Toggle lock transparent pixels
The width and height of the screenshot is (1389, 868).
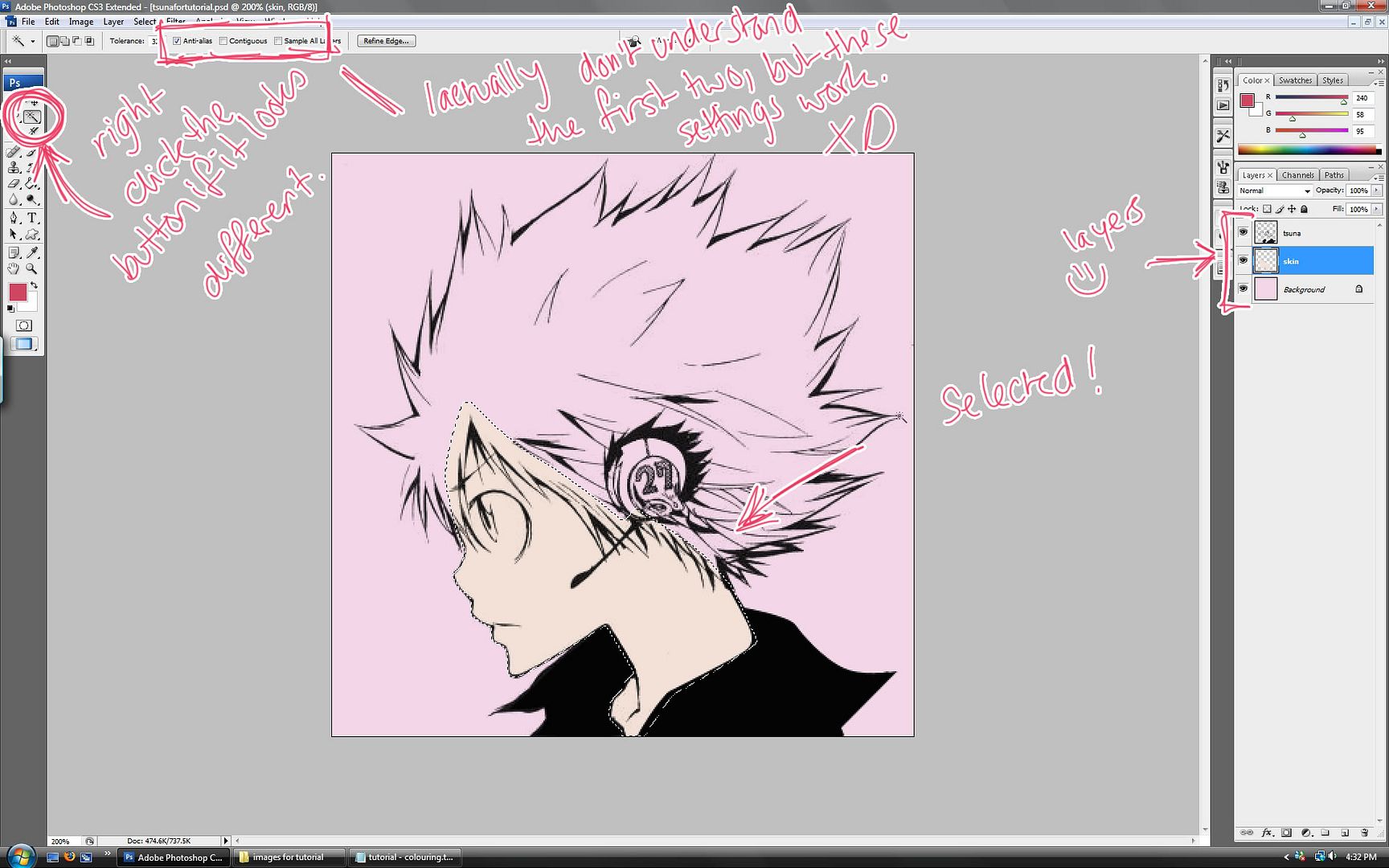[1267, 209]
